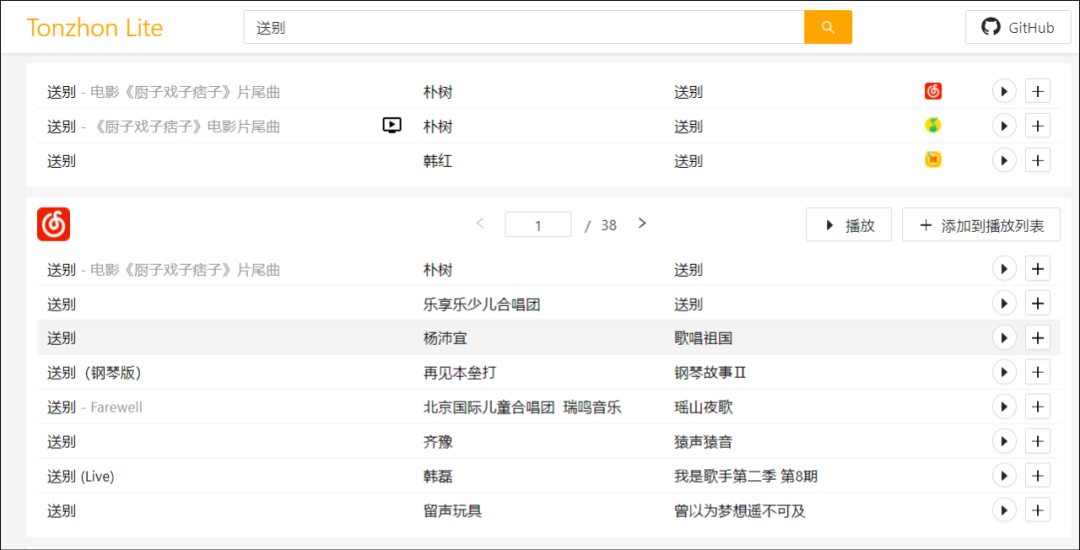Click the orange search magnifier button
The height and width of the screenshot is (550, 1080).
coord(827,27)
